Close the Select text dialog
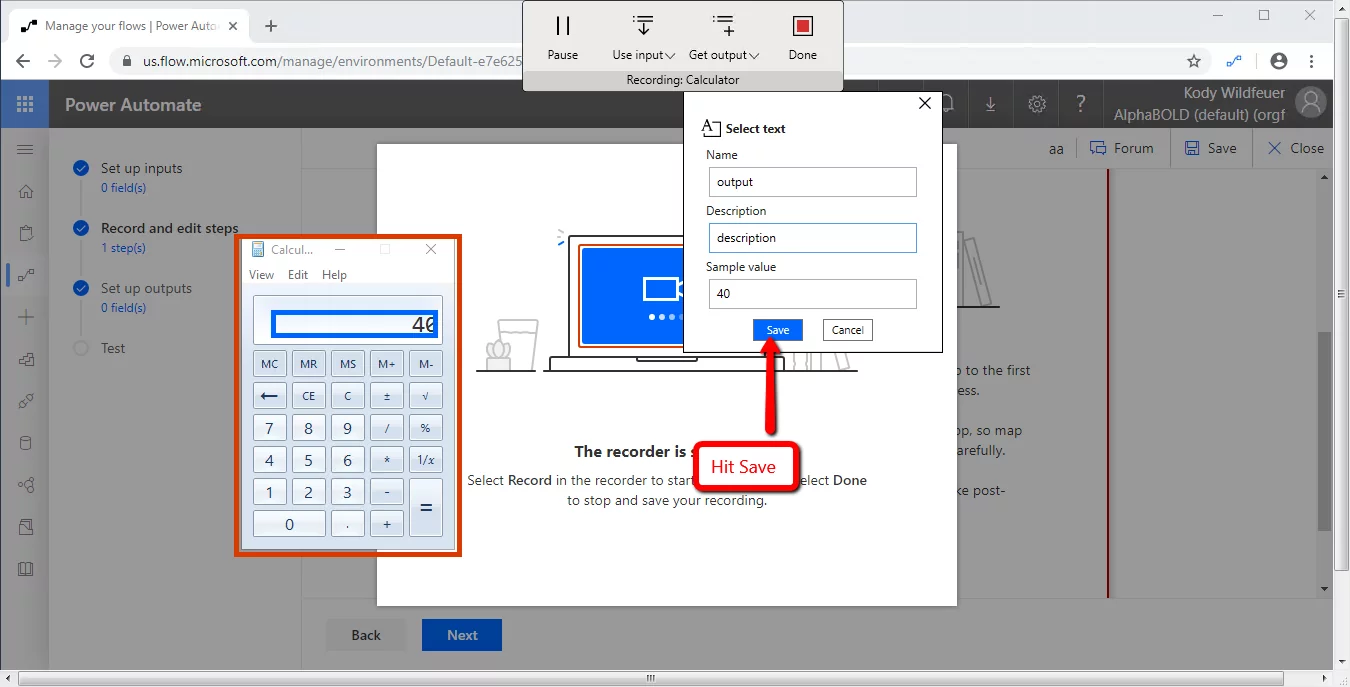The height and width of the screenshot is (687, 1350). (x=925, y=103)
